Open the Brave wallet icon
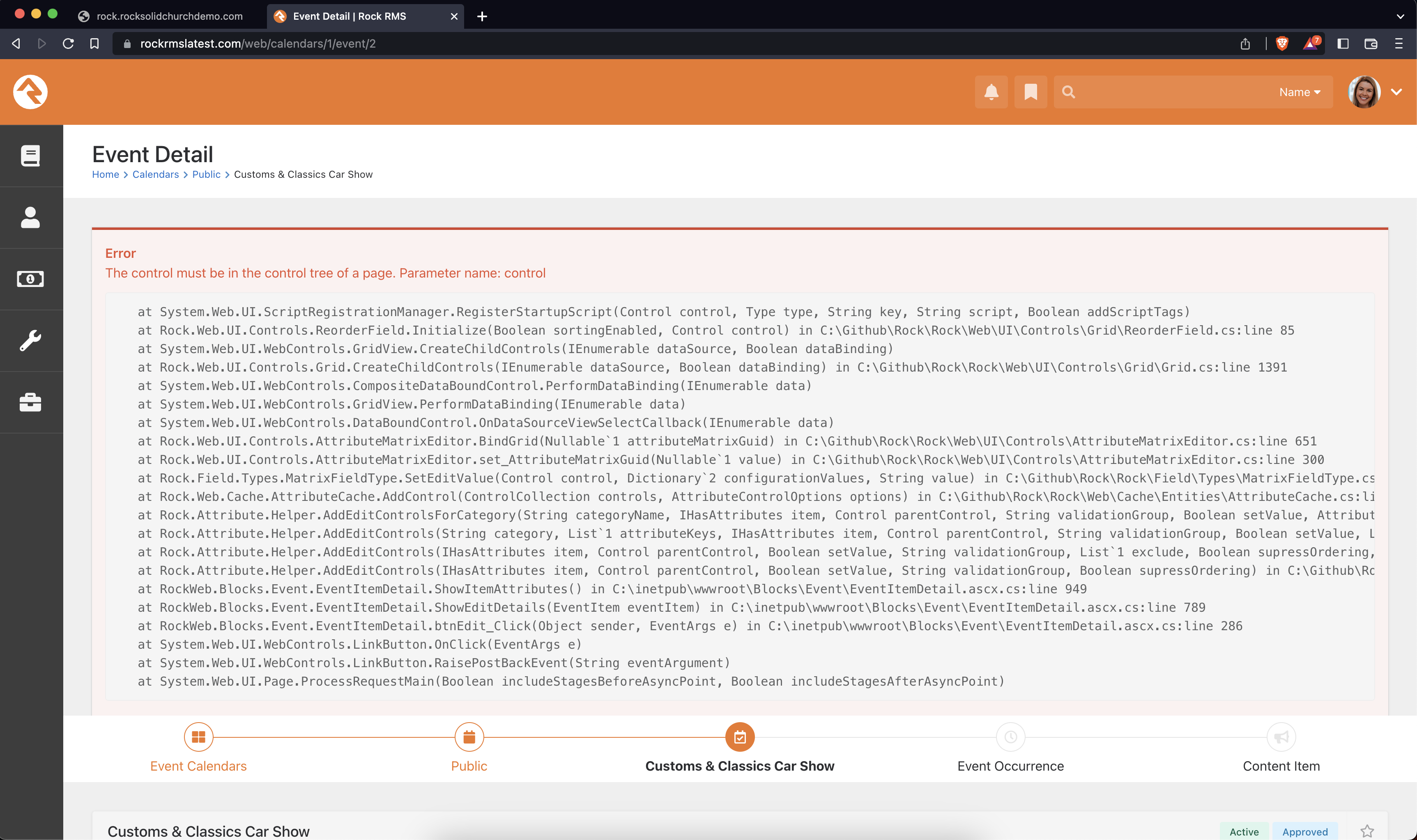 [x=1371, y=44]
